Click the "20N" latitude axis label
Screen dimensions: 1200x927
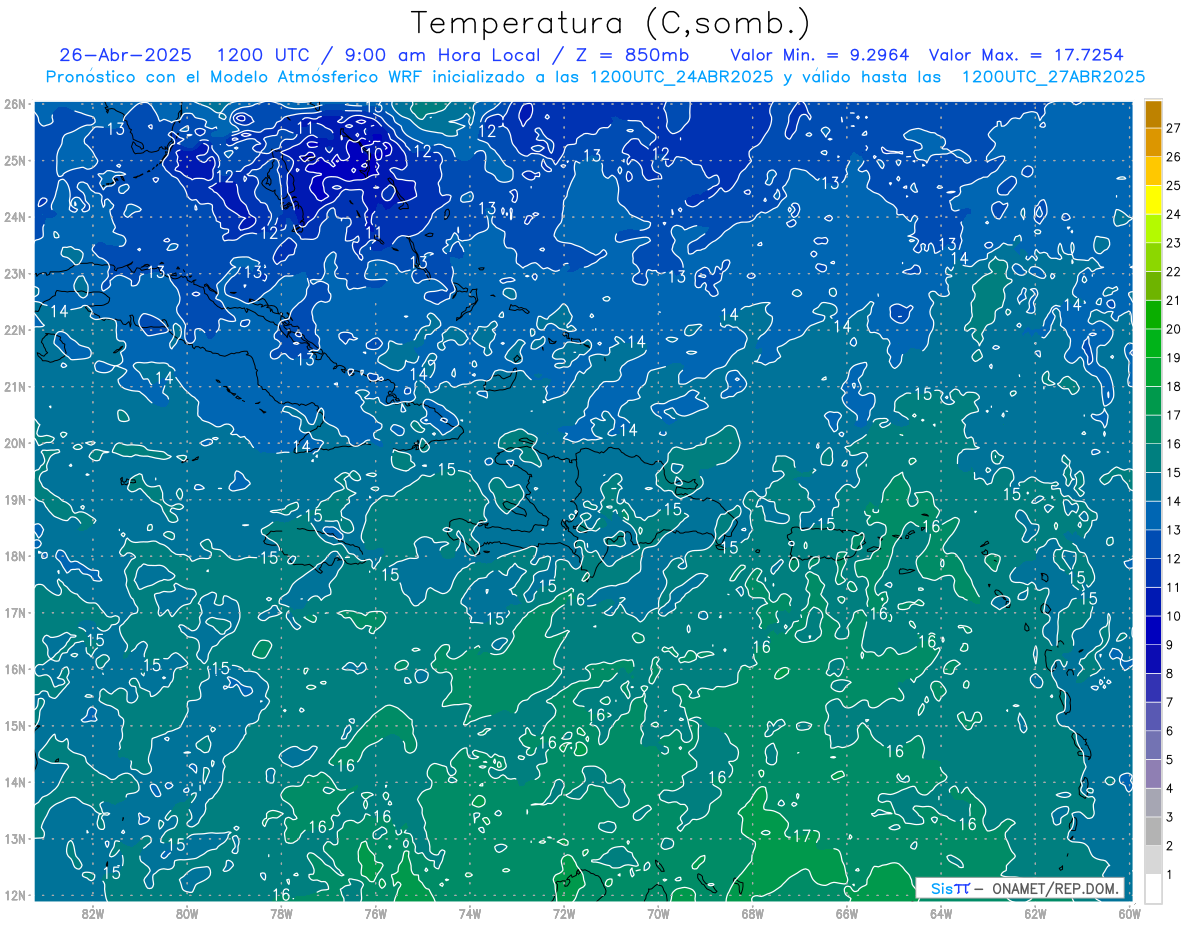click(x=14, y=443)
